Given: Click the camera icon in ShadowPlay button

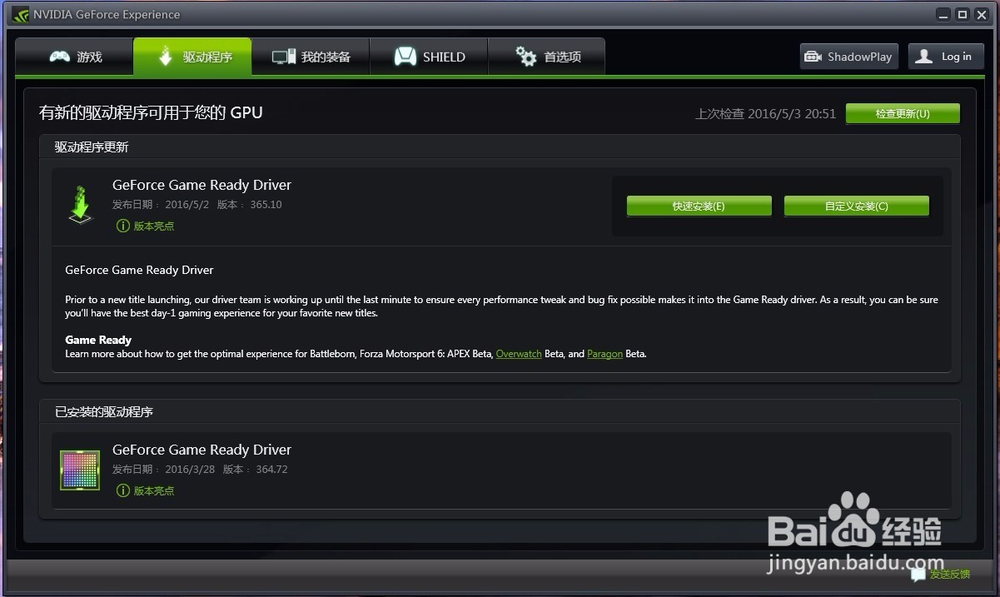Looking at the screenshot, I should point(813,57).
